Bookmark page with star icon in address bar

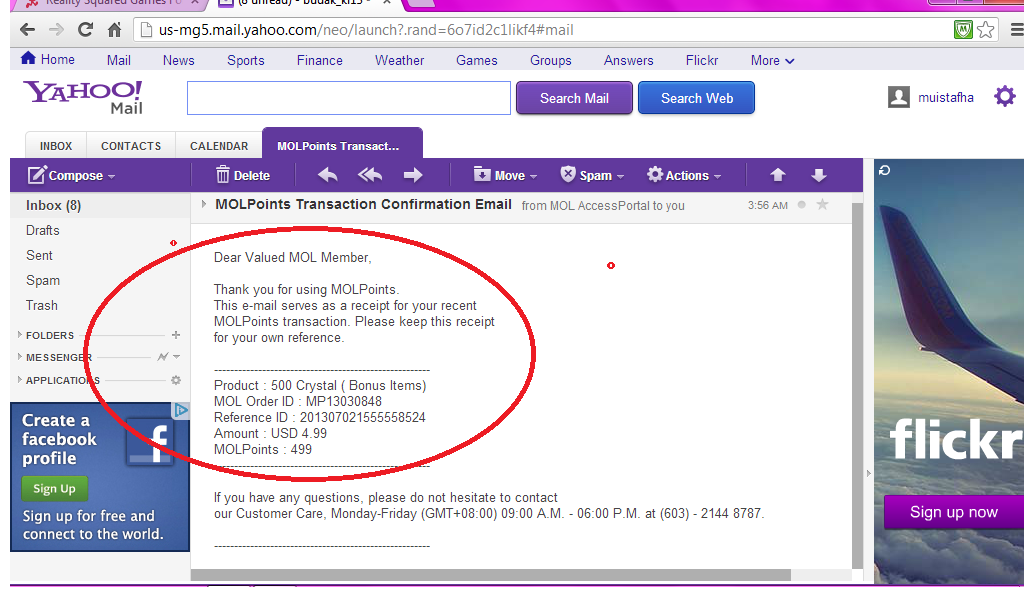(986, 29)
